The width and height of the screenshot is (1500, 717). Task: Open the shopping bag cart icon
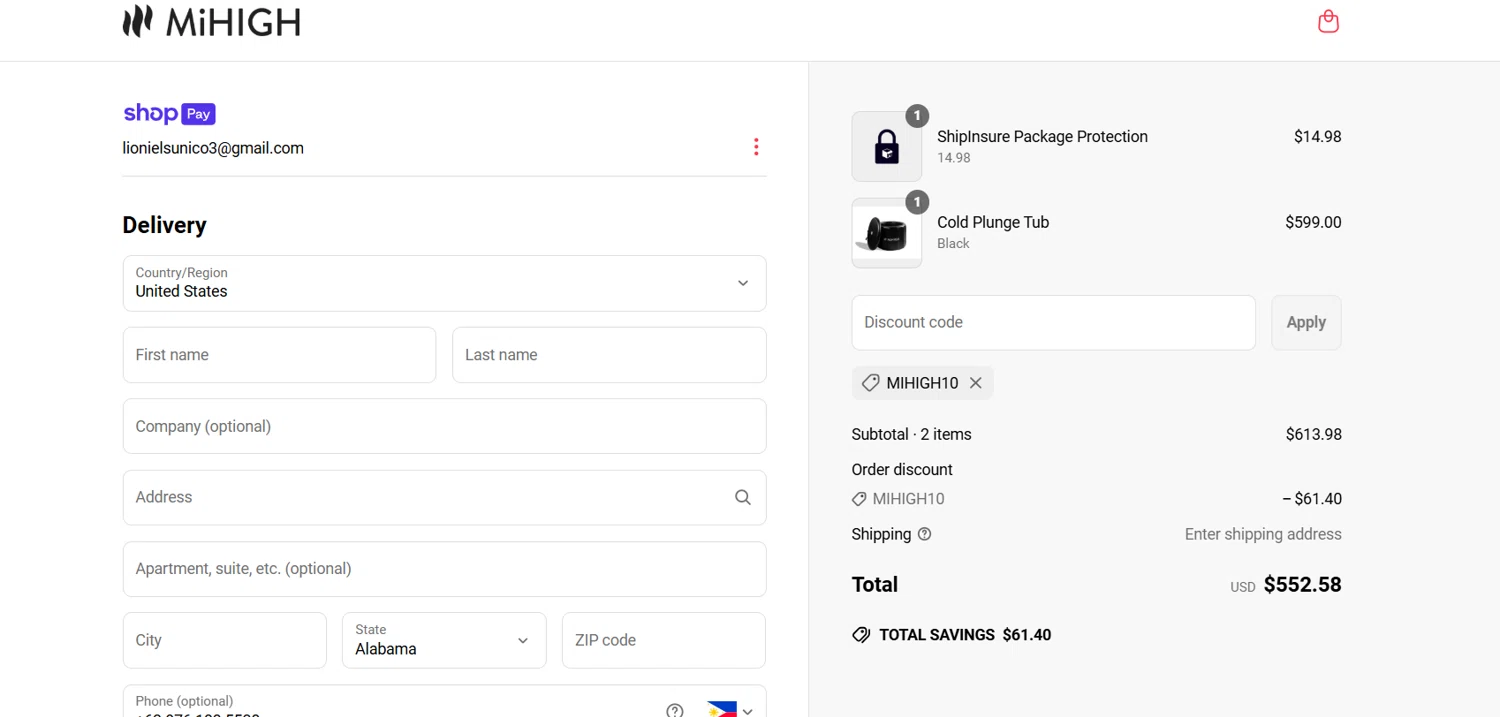coord(1328,21)
